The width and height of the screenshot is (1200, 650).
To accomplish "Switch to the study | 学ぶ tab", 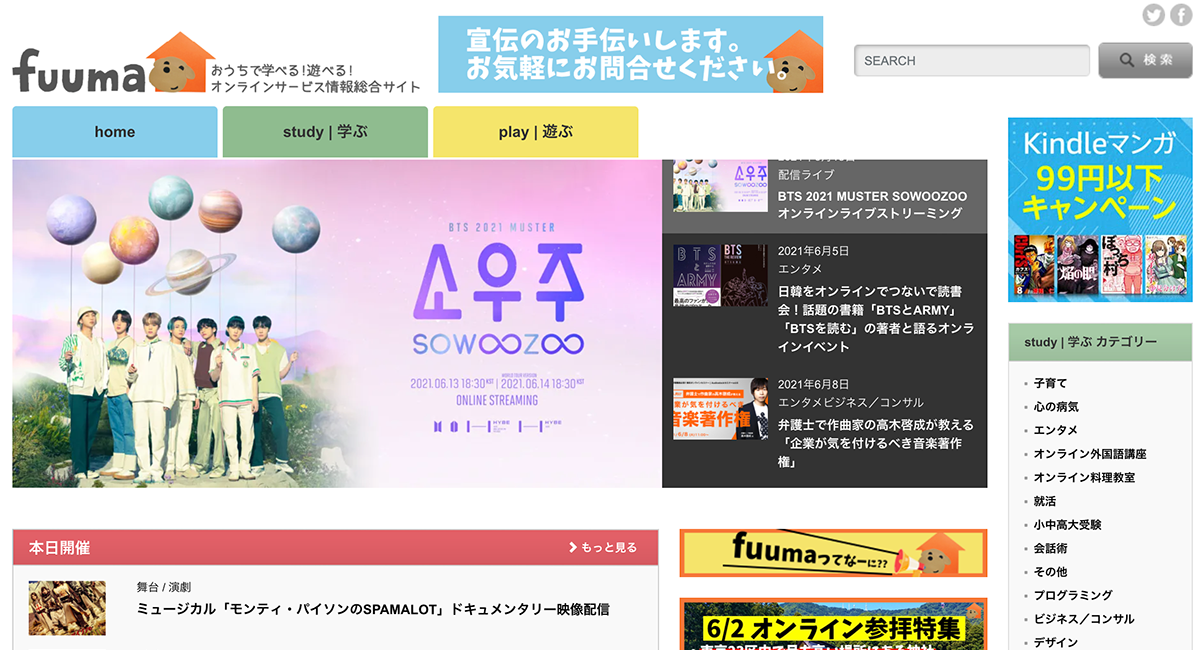I will 325,132.
